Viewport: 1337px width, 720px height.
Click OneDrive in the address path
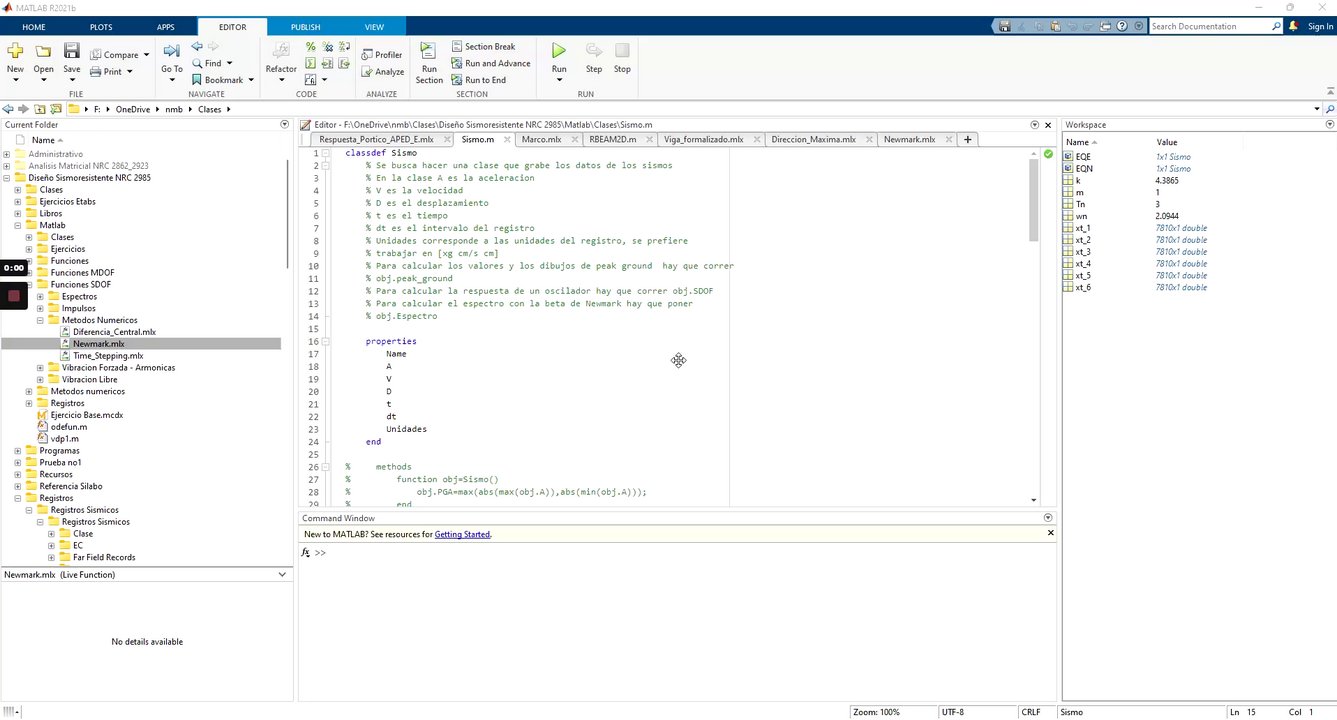coord(133,109)
